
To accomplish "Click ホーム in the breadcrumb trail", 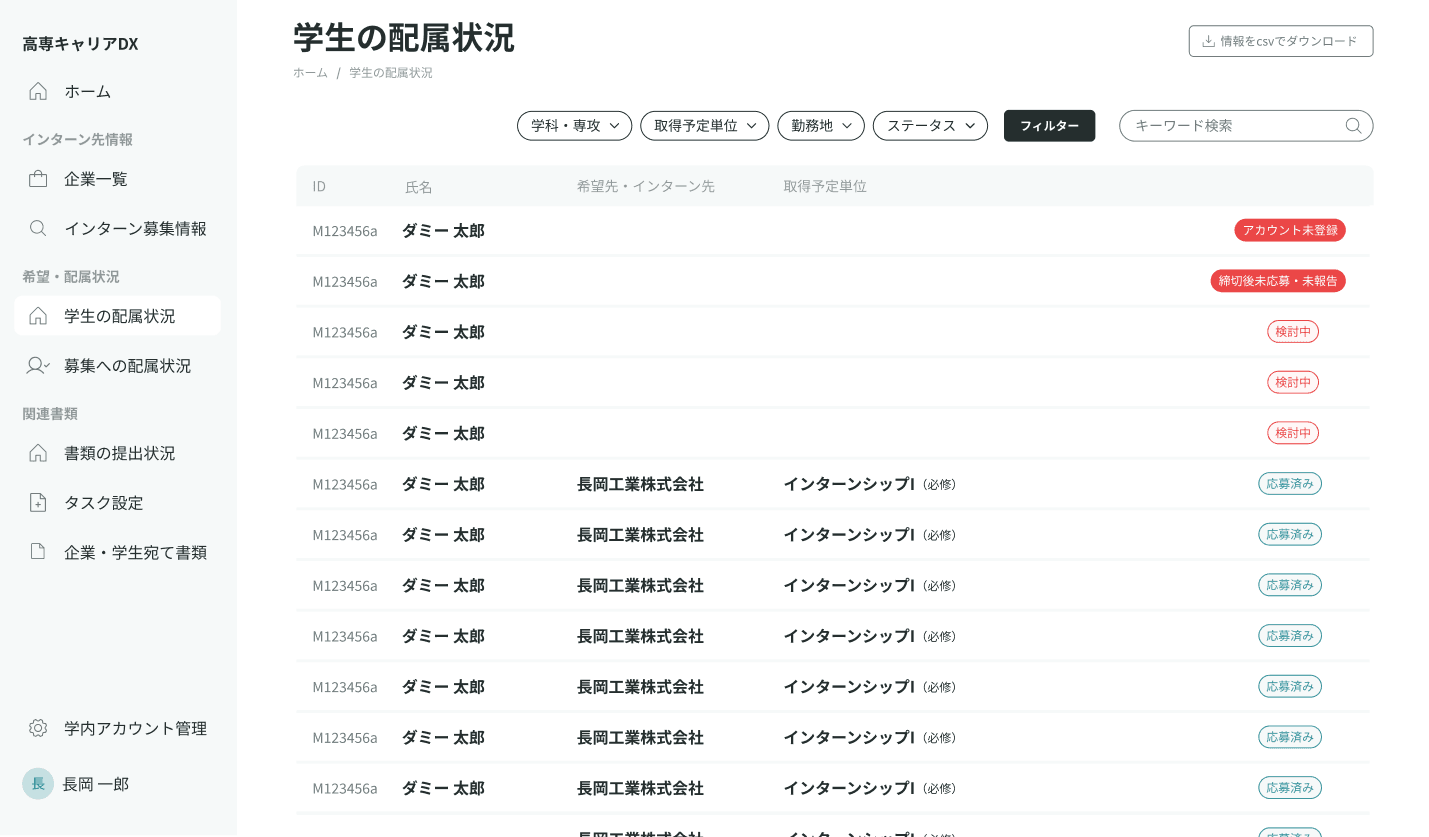I will pyautogui.click(x=310, y=72).
